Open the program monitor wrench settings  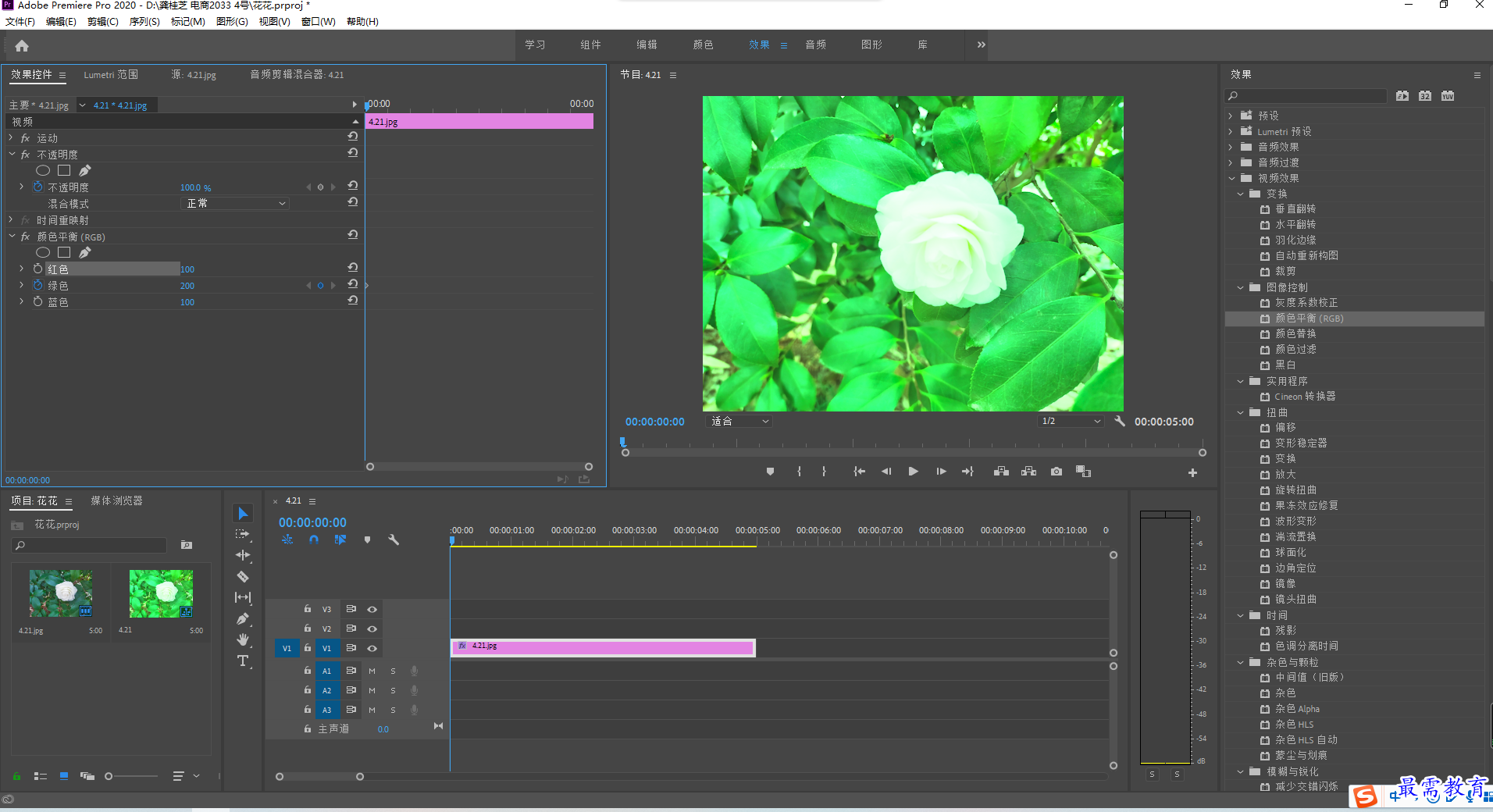point(1120,421)
